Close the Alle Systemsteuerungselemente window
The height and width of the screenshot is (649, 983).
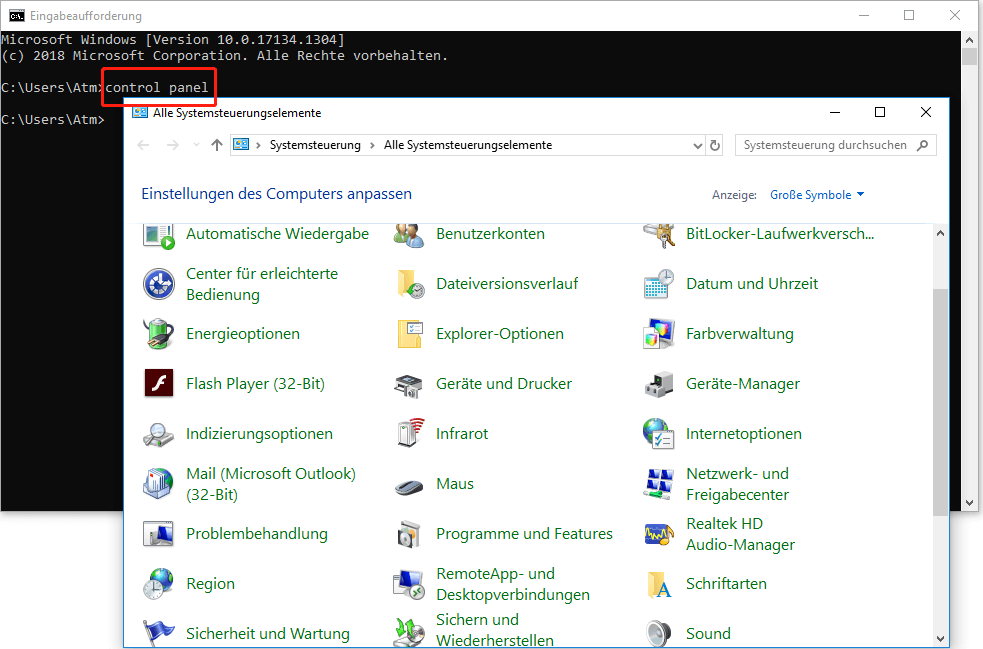pyautogui.click(x=925, y=112)
